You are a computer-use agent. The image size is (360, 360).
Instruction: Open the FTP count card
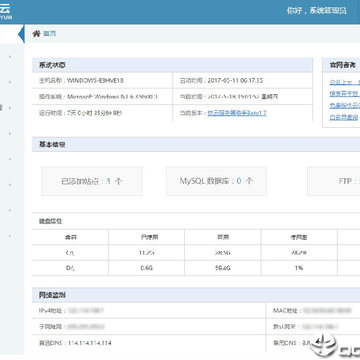click(x=334, y=181)
